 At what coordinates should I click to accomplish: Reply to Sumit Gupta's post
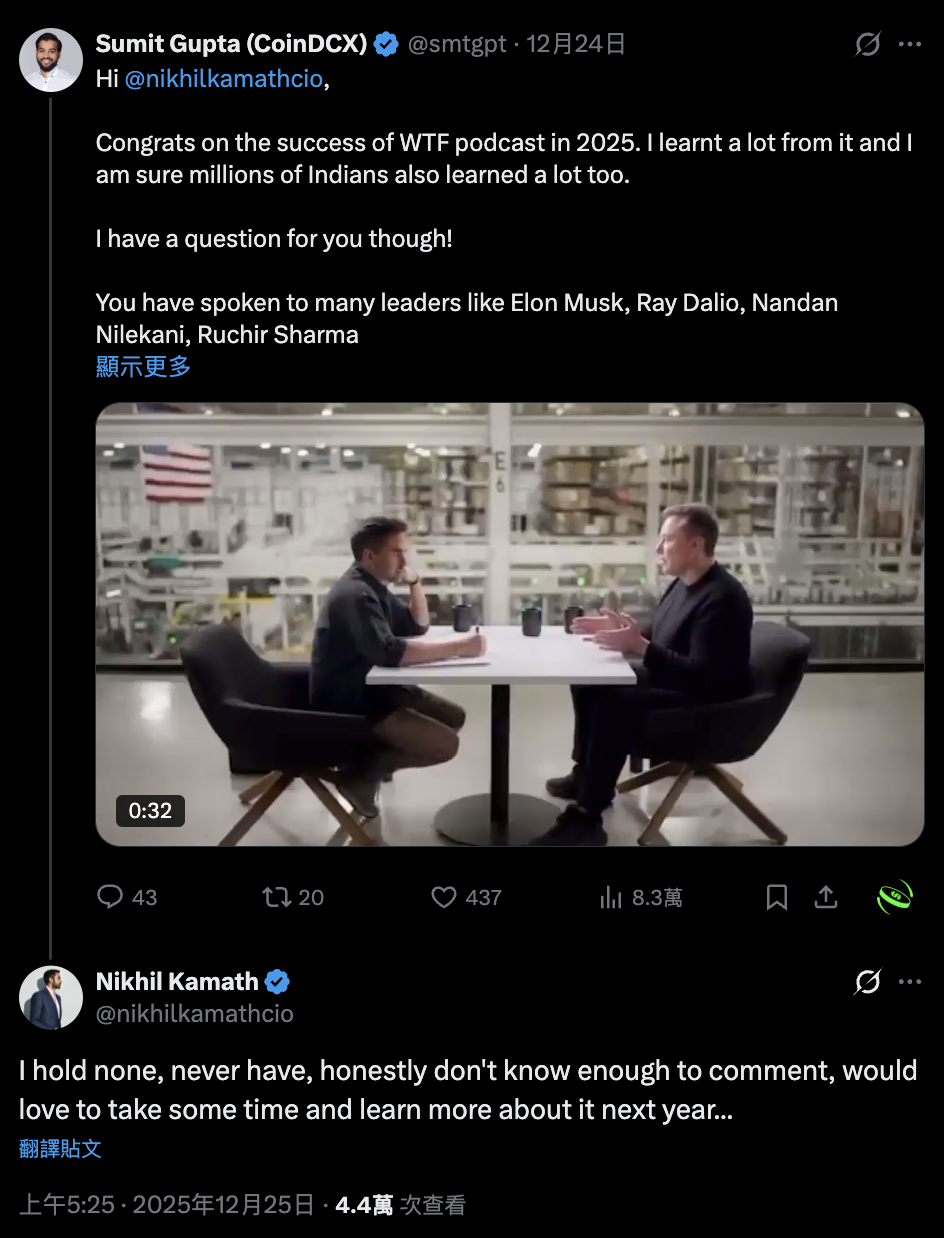[110, 897]
